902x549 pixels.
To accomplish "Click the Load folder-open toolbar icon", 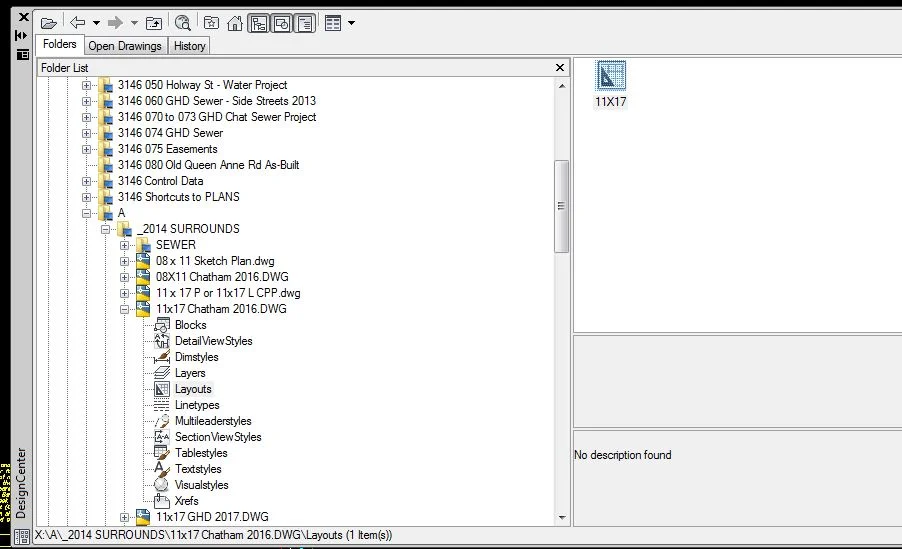I will tap(49, 23).
